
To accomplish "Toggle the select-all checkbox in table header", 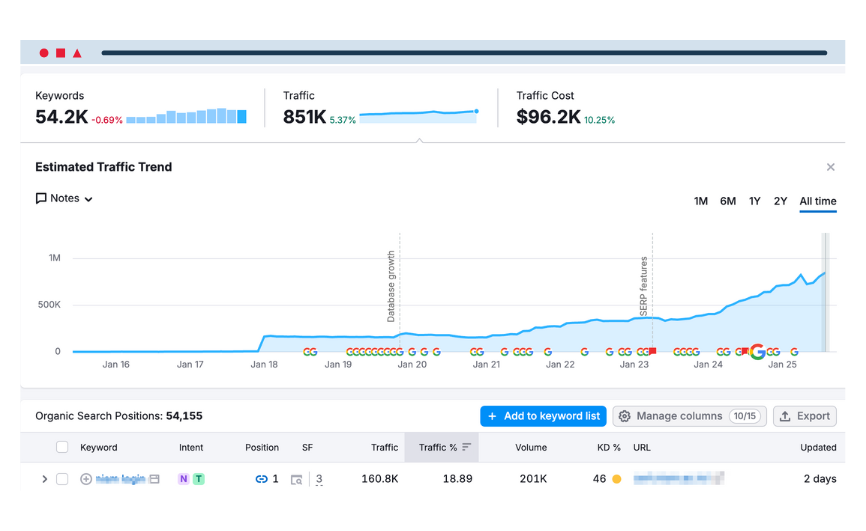I will 62,447.
